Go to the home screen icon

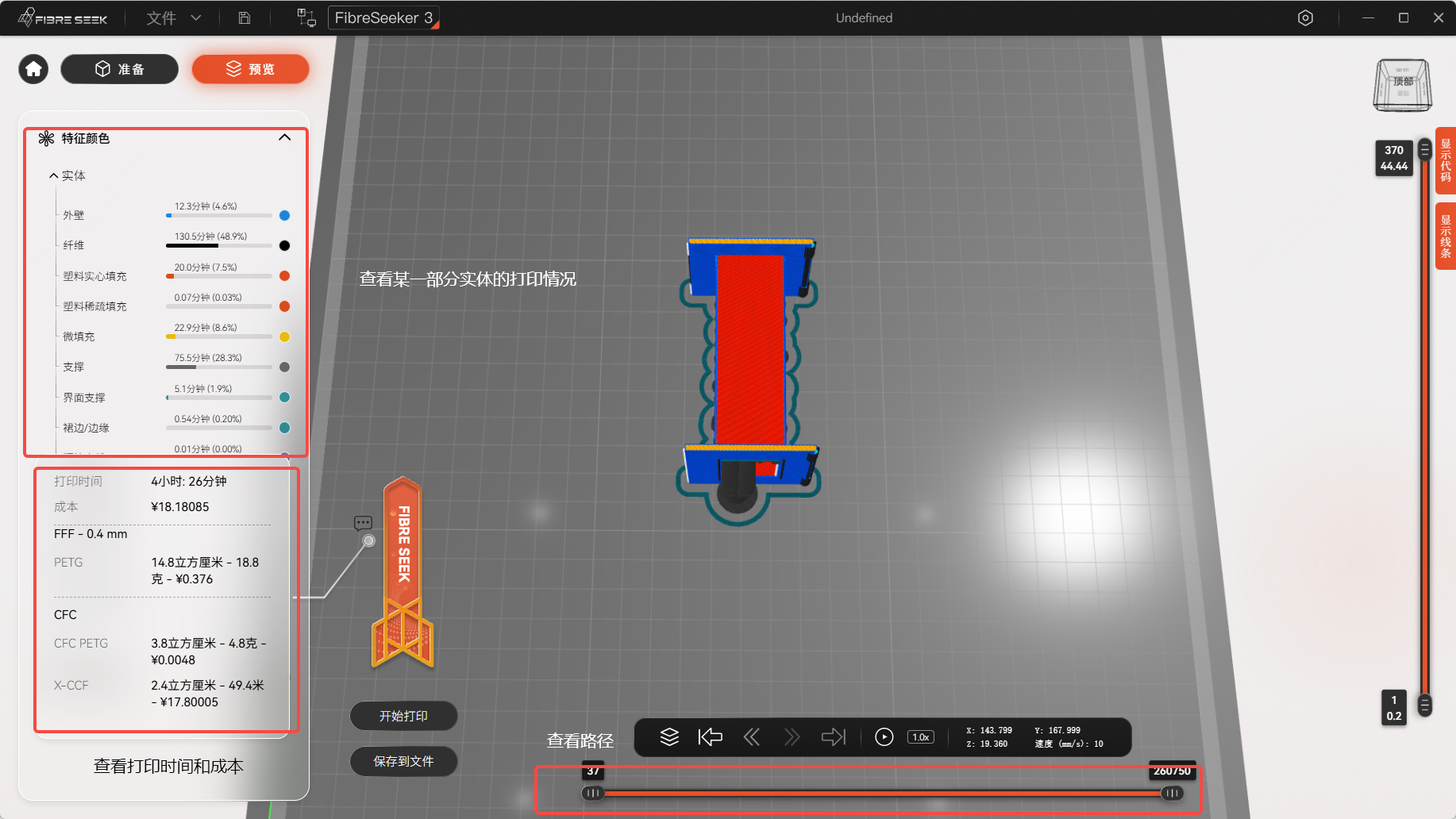[x=33, y=69]
